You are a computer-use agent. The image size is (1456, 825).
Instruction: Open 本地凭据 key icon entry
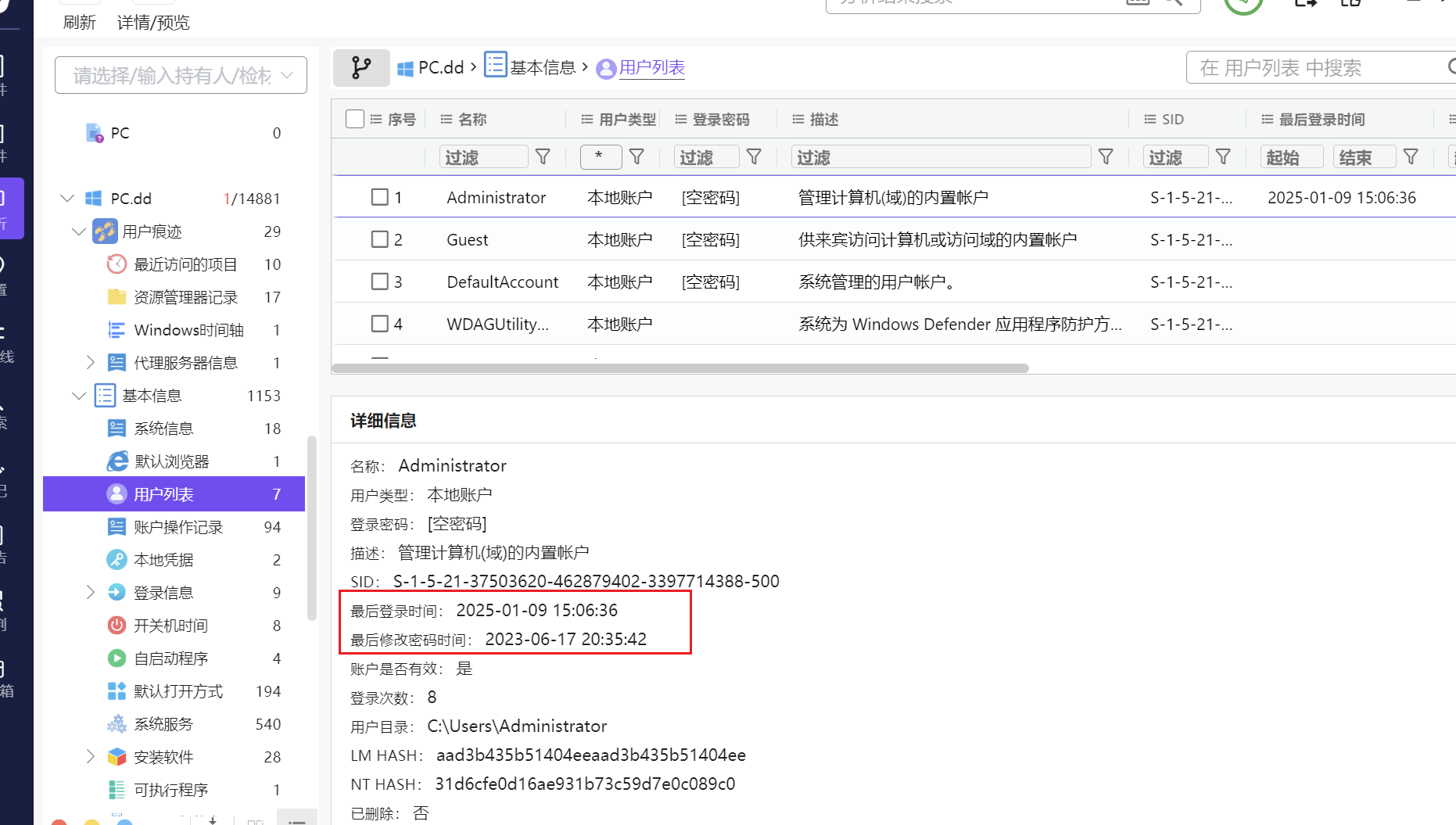(x=117, y=560)
